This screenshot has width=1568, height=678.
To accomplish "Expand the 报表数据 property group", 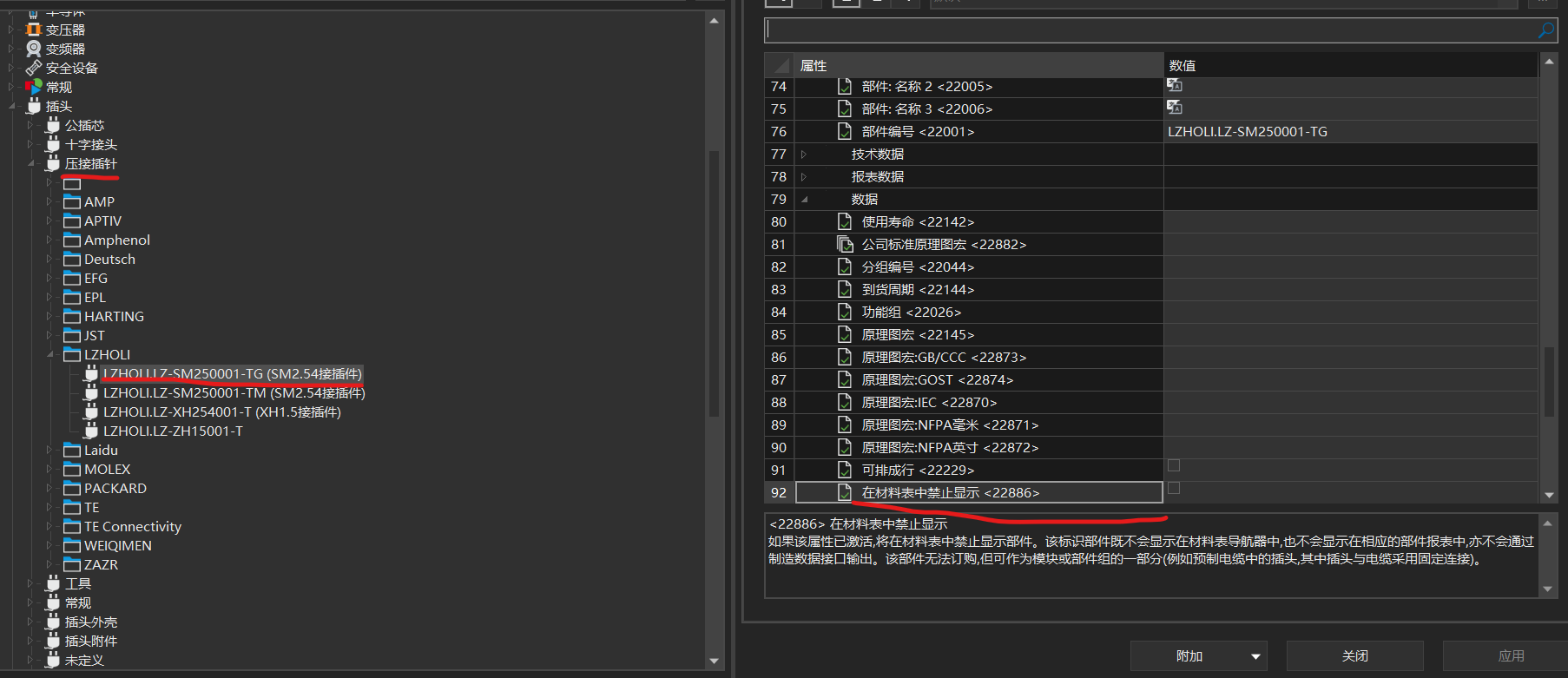I will tap(804, 176).
